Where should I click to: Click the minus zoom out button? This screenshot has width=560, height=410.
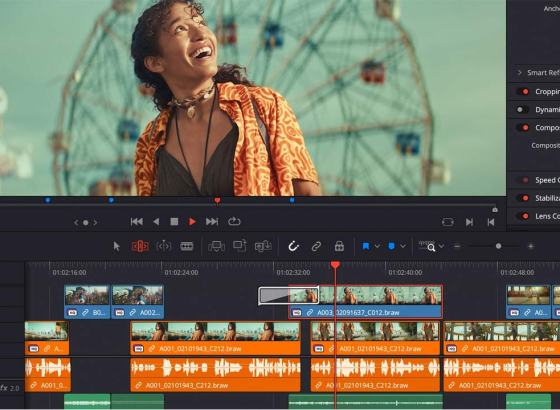pos(458,246)
